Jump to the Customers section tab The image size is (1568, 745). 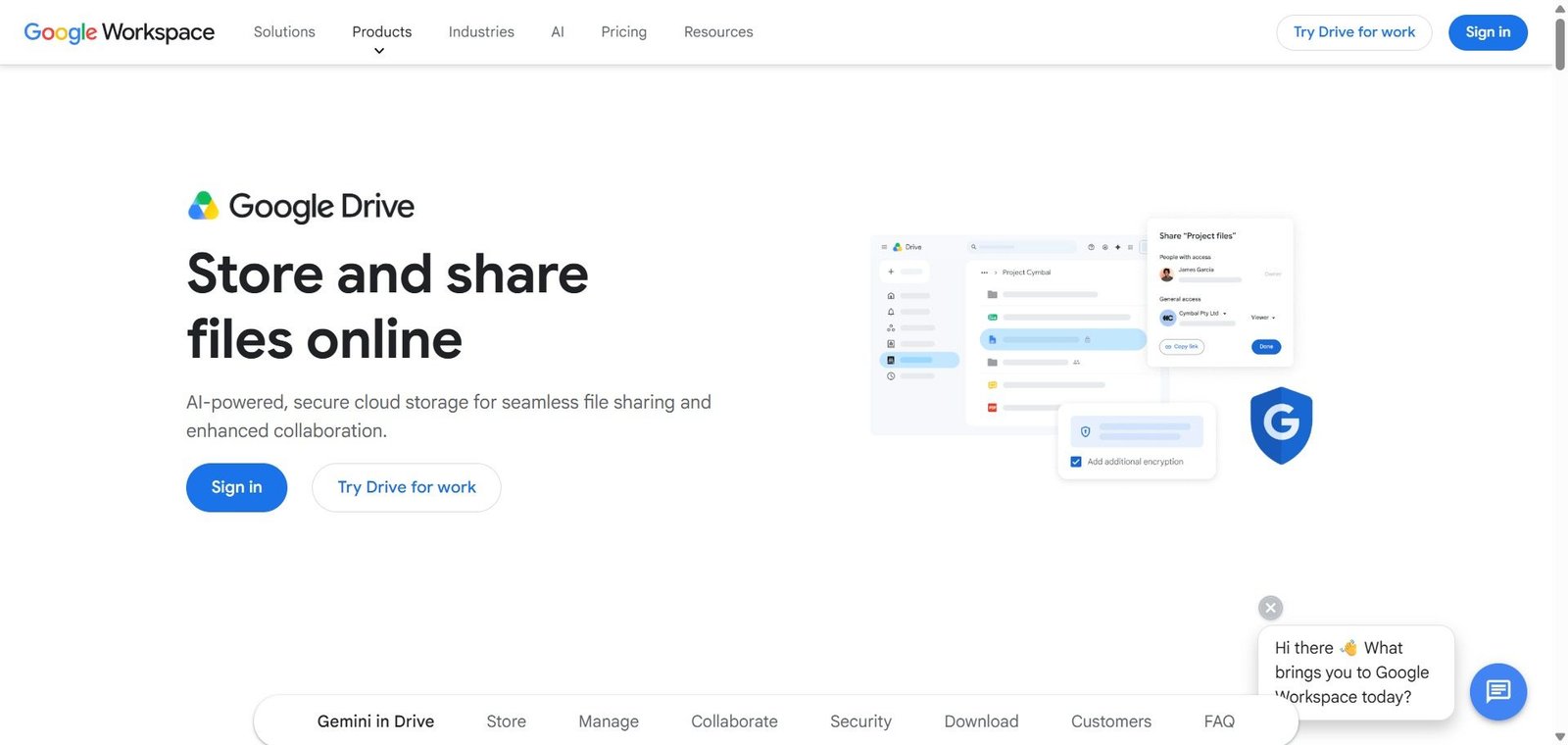click(x=1111, y=721)
